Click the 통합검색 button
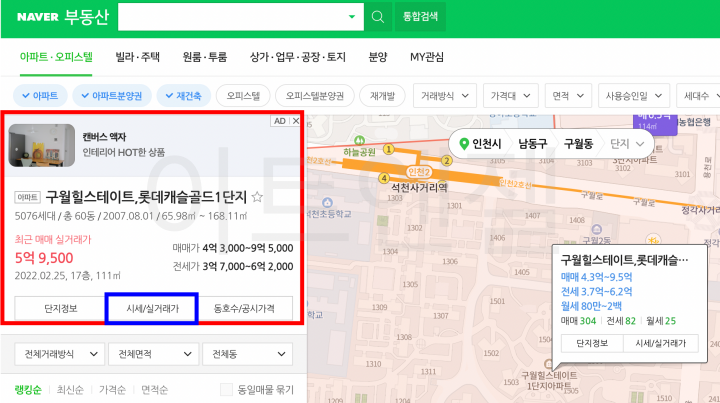This screenshot has height=403, width=720. (420, 17)
